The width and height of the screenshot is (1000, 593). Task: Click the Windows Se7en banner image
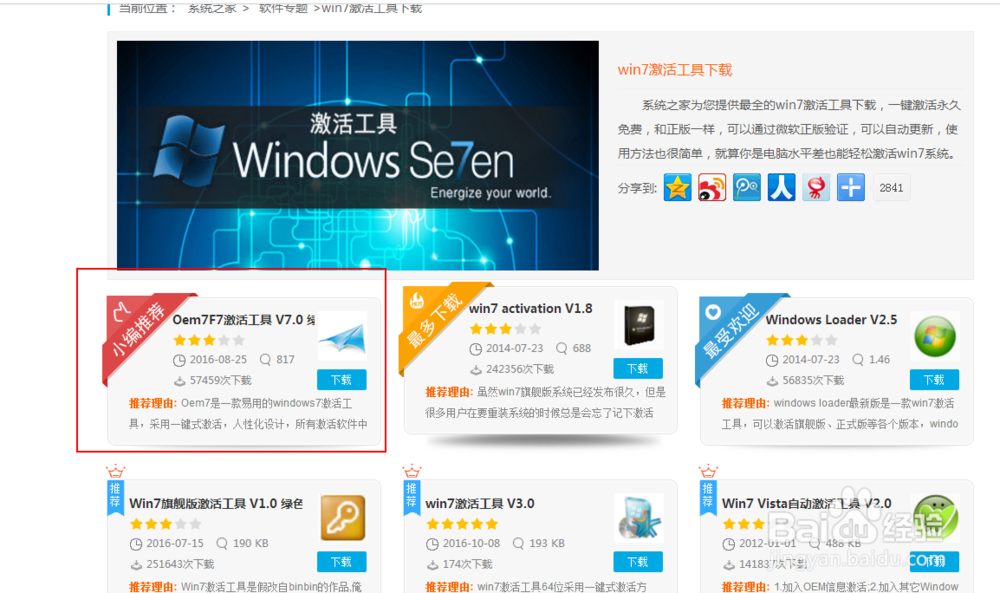tap(358, 156)
